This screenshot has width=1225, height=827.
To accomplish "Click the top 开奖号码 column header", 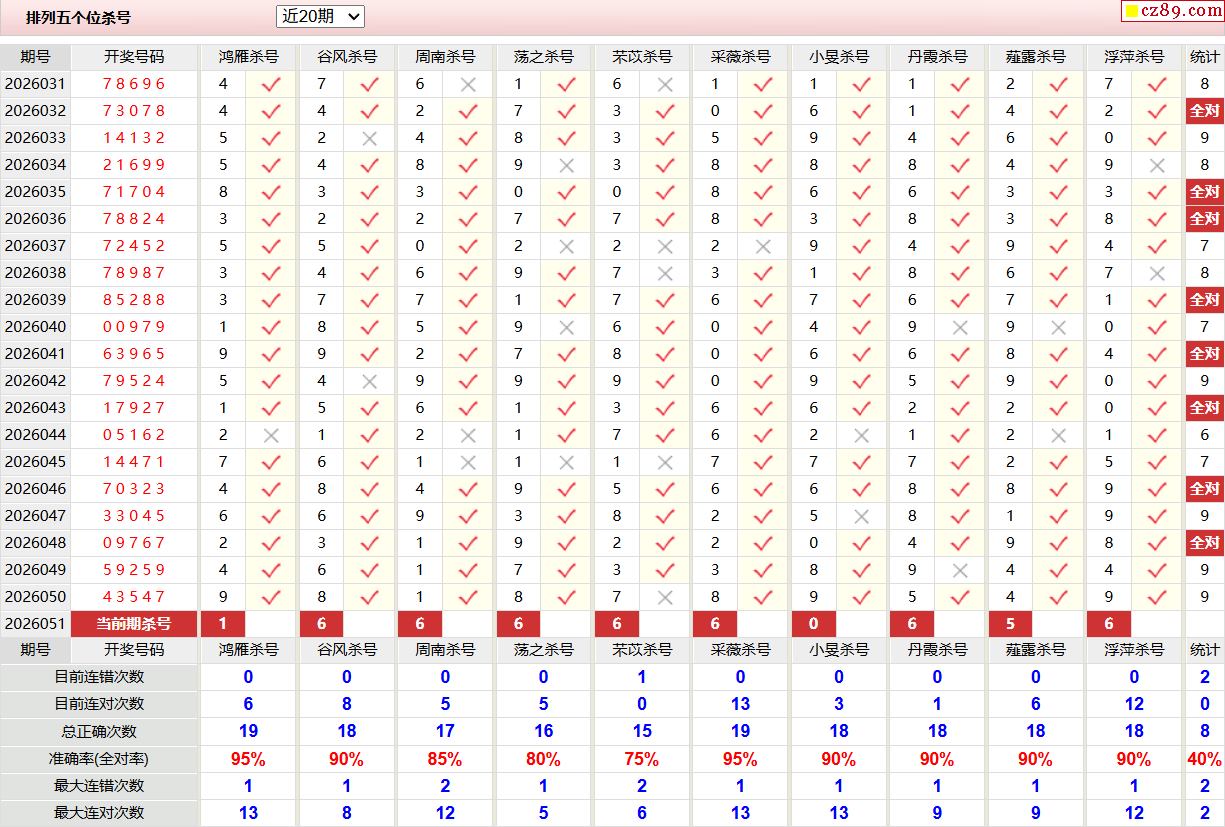I will [x=134, y=57].
